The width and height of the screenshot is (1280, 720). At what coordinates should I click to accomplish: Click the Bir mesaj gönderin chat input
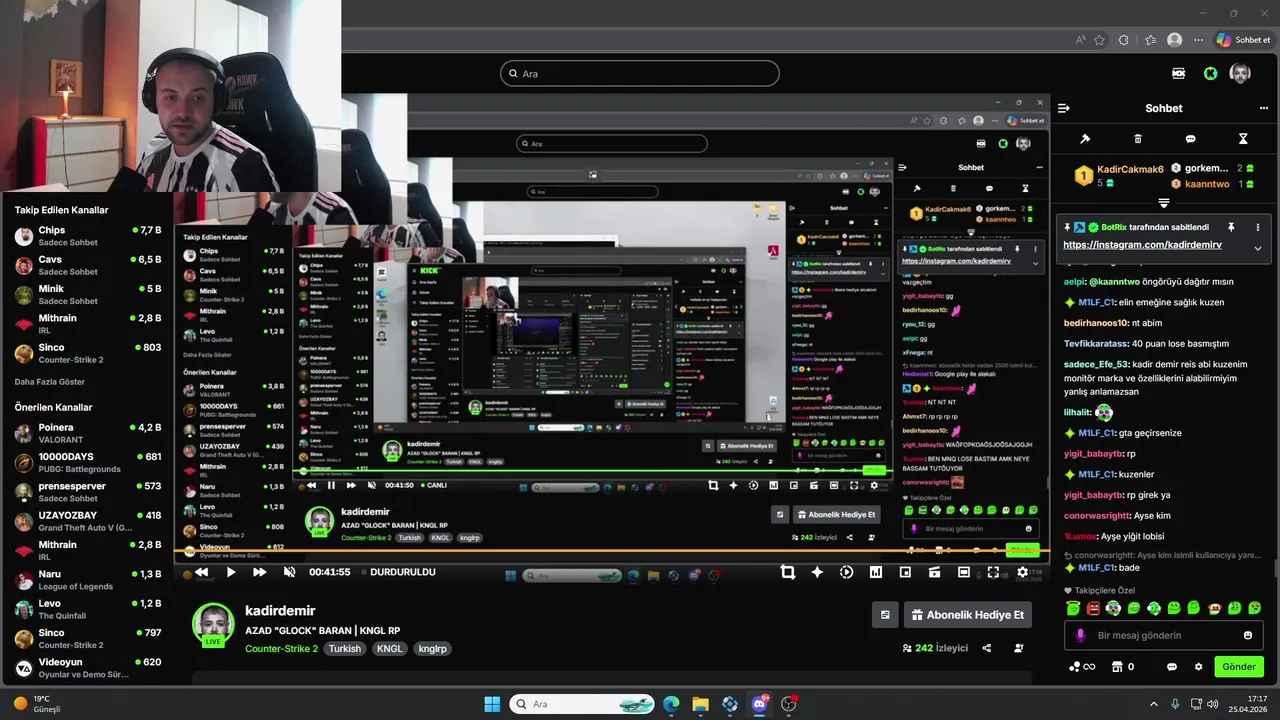[x=1164, y=635]
